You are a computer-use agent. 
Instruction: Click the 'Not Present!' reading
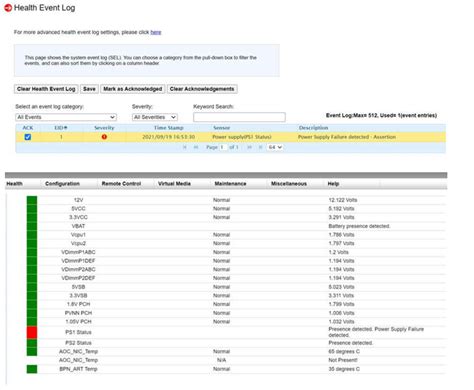point(343,360)
